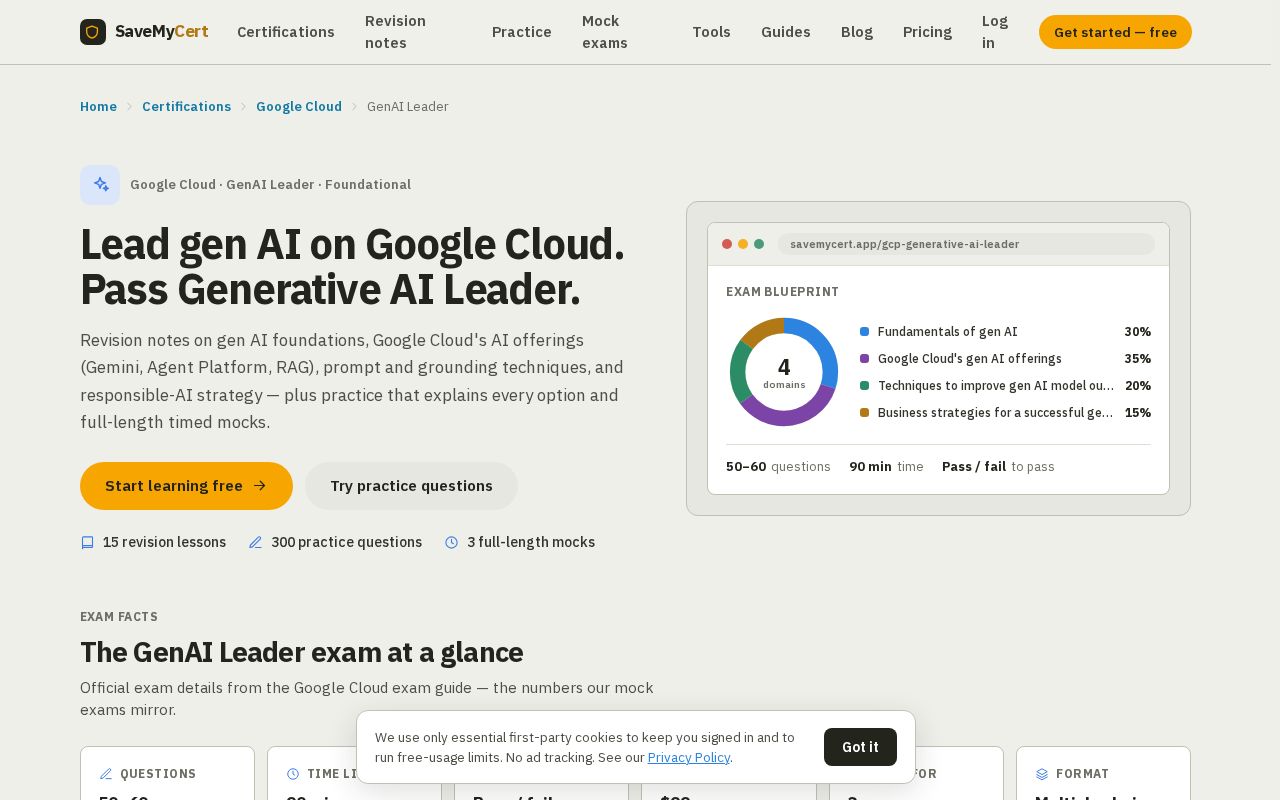
Task: Click the clock icon next to 3 full-length mocks
Action: (451, 542)
